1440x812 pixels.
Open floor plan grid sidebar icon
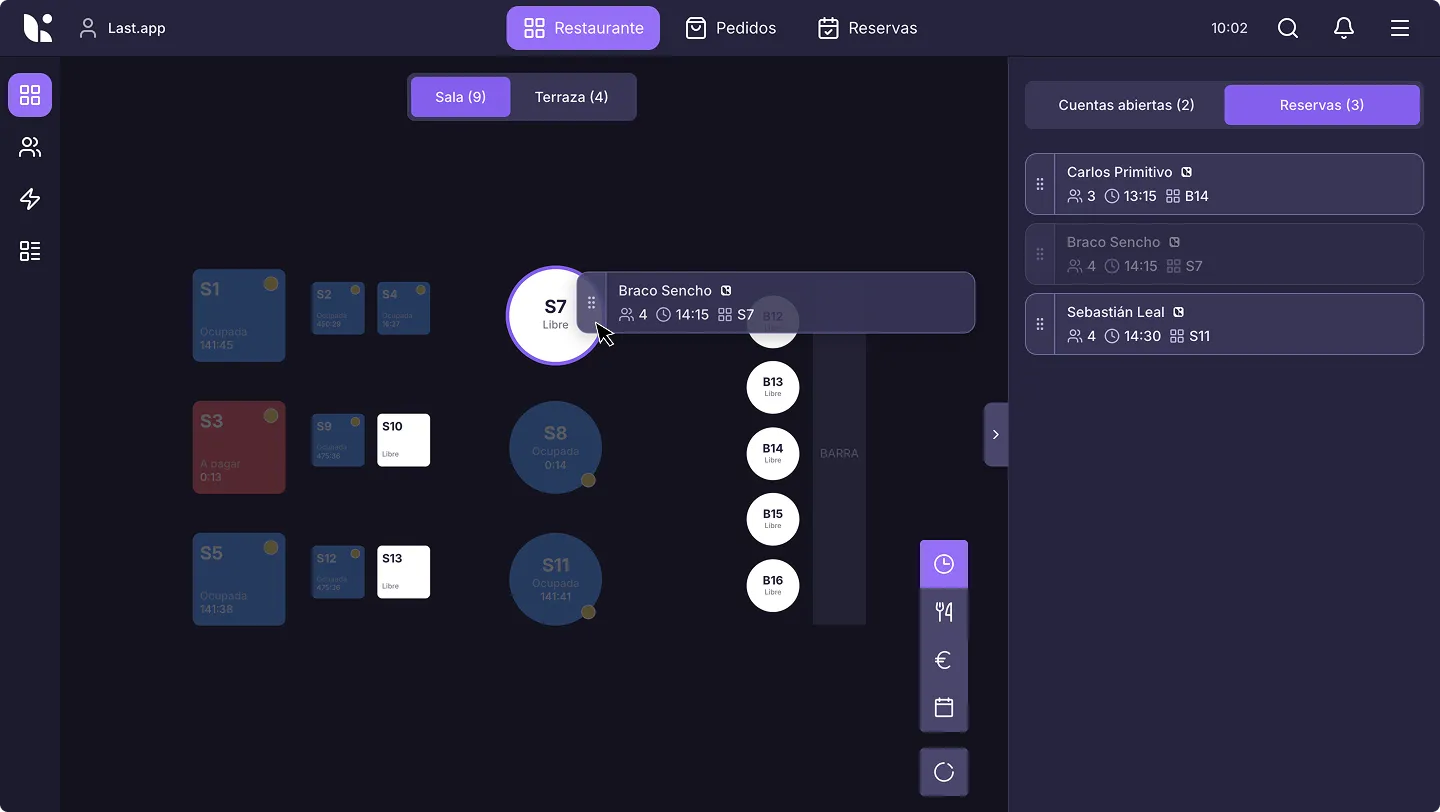[x=30, y=95]
